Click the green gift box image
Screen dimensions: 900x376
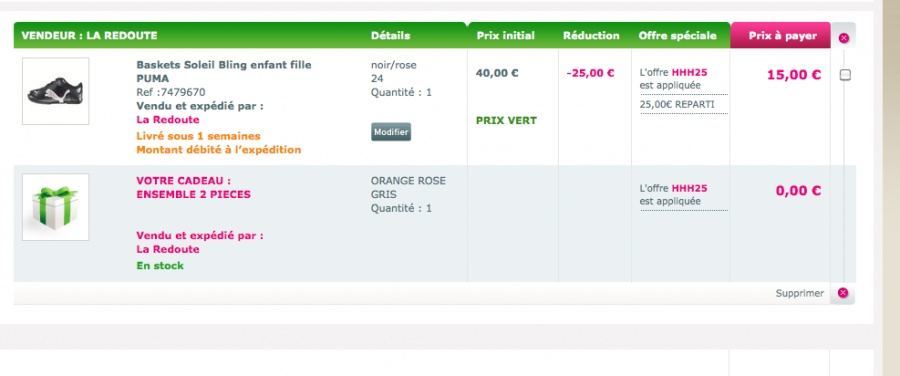pyautogui.click(x=56, y=207)
